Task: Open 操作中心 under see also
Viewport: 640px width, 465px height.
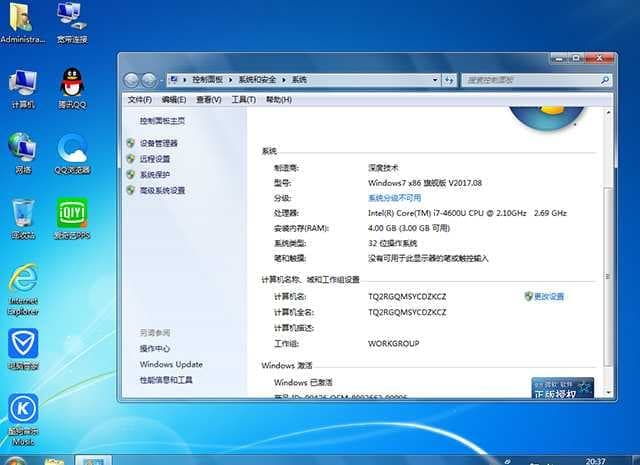Action: (155, 348)
